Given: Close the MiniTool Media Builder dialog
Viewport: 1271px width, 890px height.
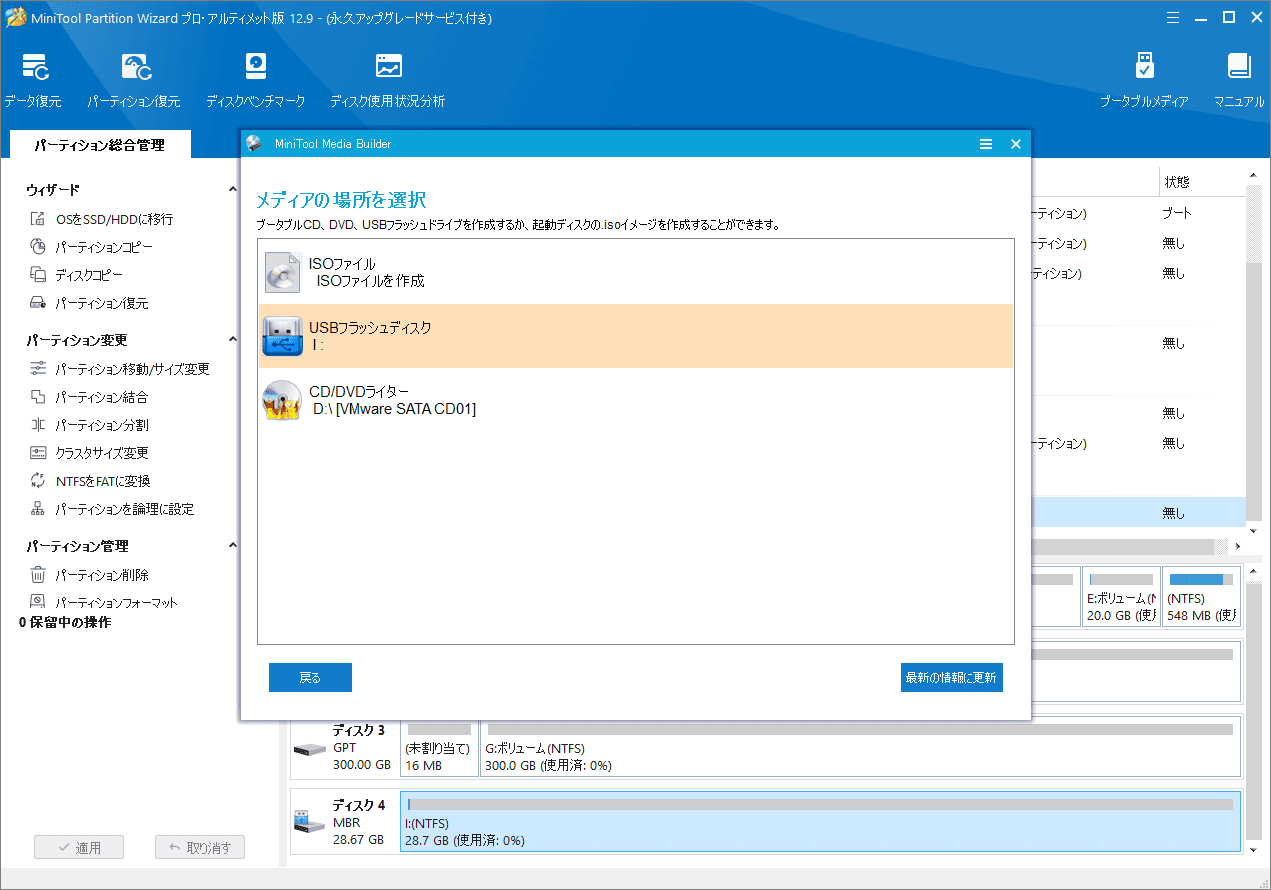Looking at the screenshot, I should point(1016,144).
